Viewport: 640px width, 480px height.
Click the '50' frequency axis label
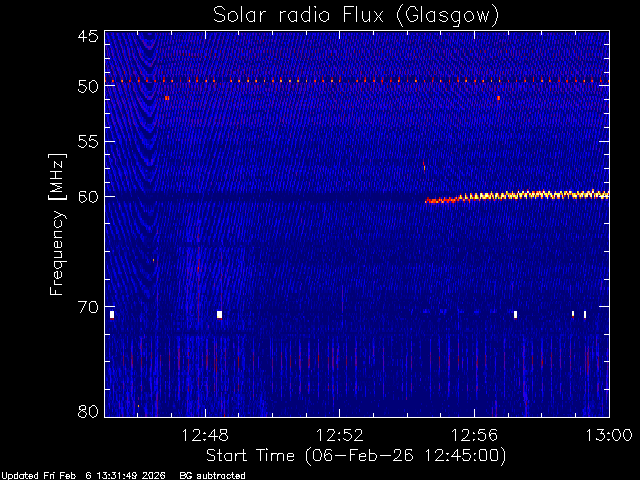88,87
